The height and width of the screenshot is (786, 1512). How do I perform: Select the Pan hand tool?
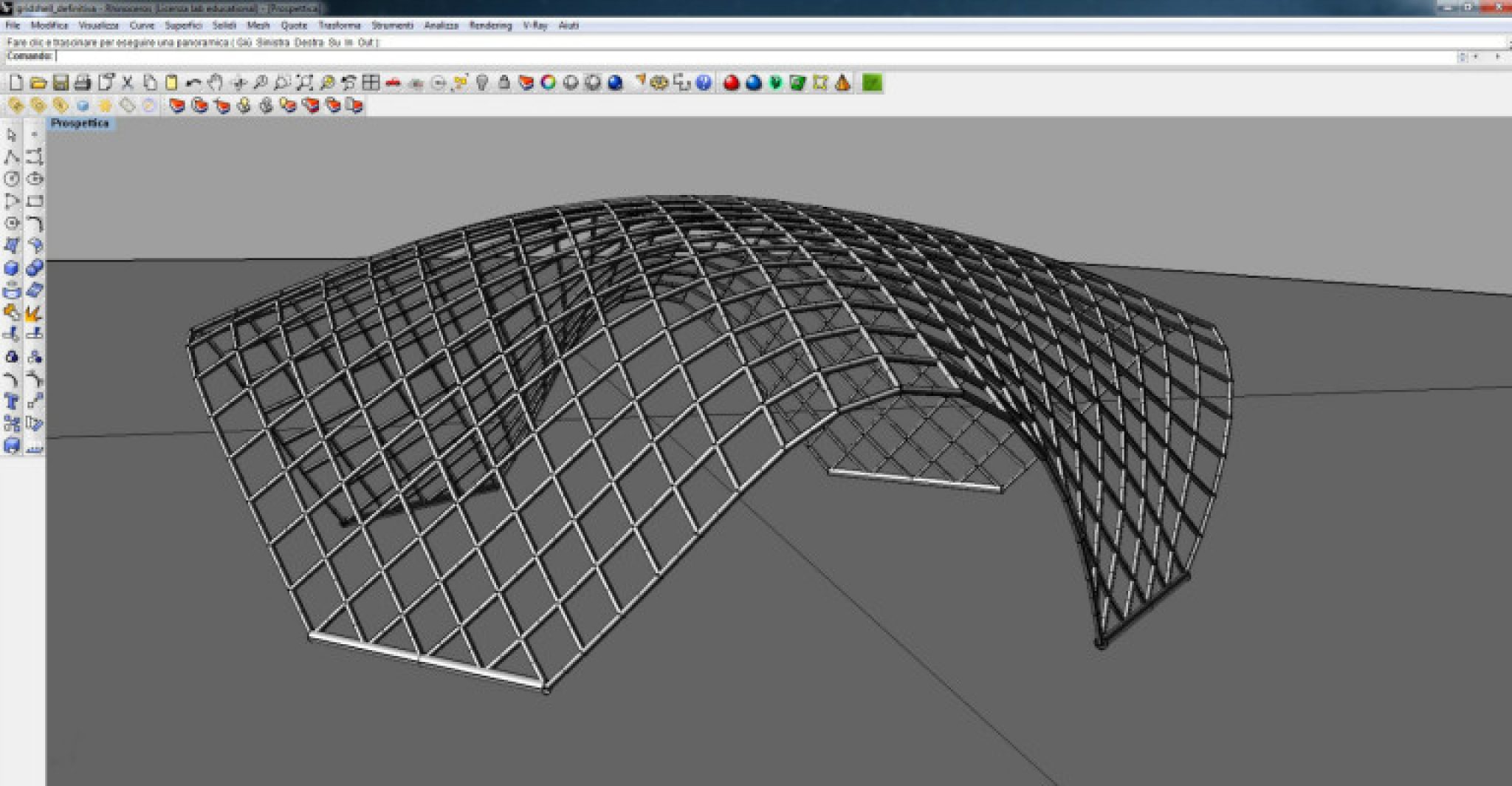coord(215,83)
